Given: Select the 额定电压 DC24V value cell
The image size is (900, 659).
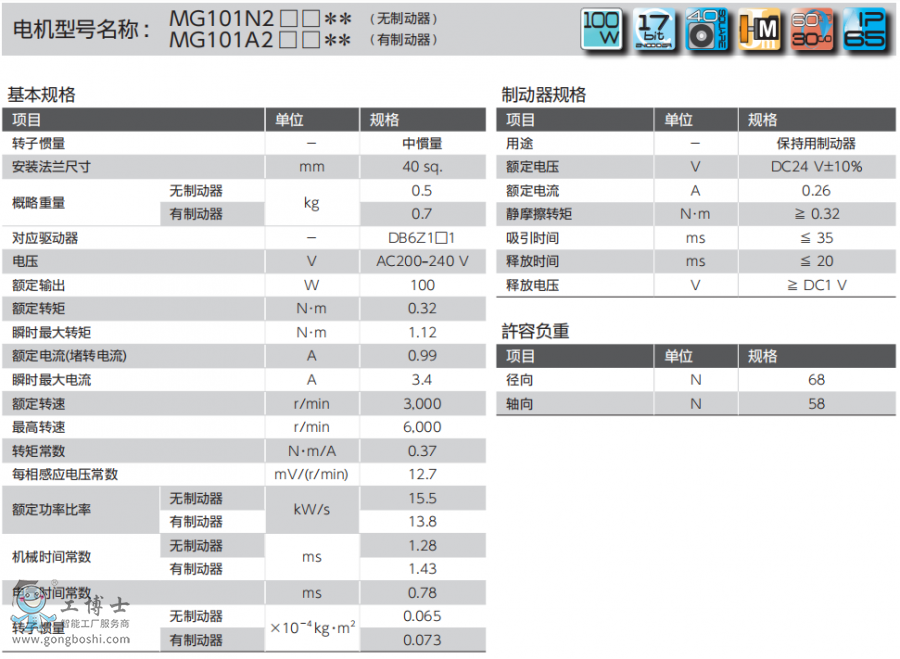Looking at the screenshot, I should pyautogui.click(x=816, y=166).
